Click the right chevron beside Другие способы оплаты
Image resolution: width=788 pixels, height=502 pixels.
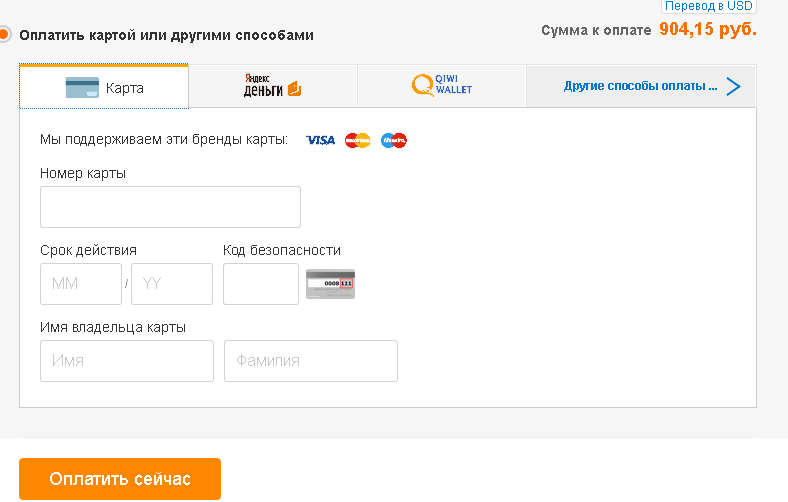point(733,86)
